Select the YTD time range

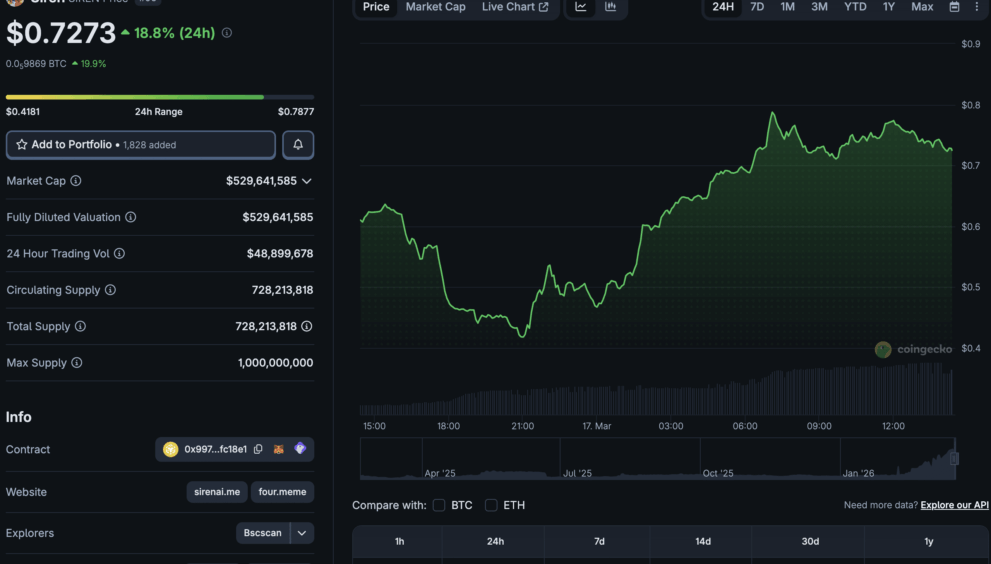[855, 7]
